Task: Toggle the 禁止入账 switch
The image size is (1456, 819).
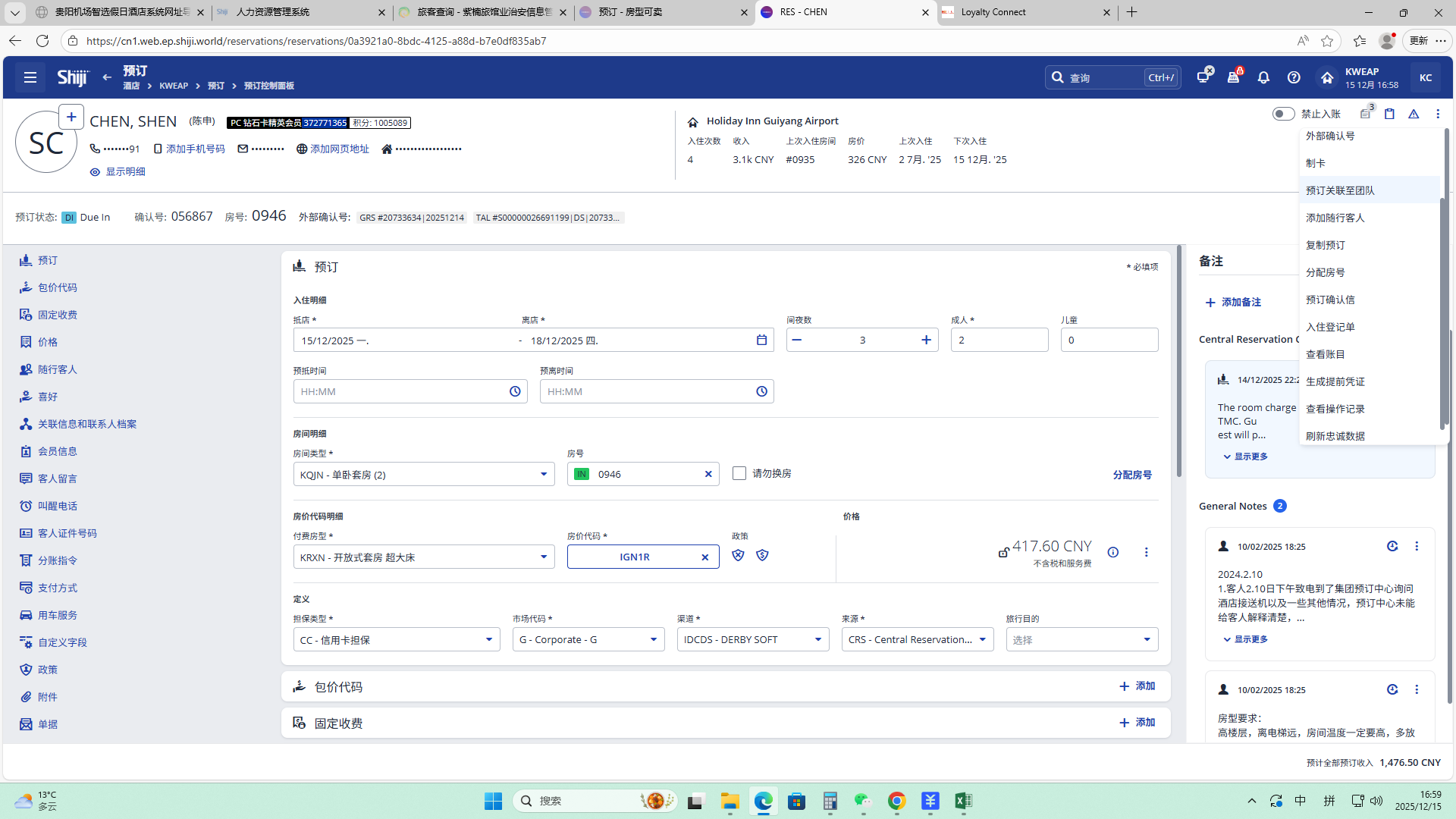Action: [1283, 114]
